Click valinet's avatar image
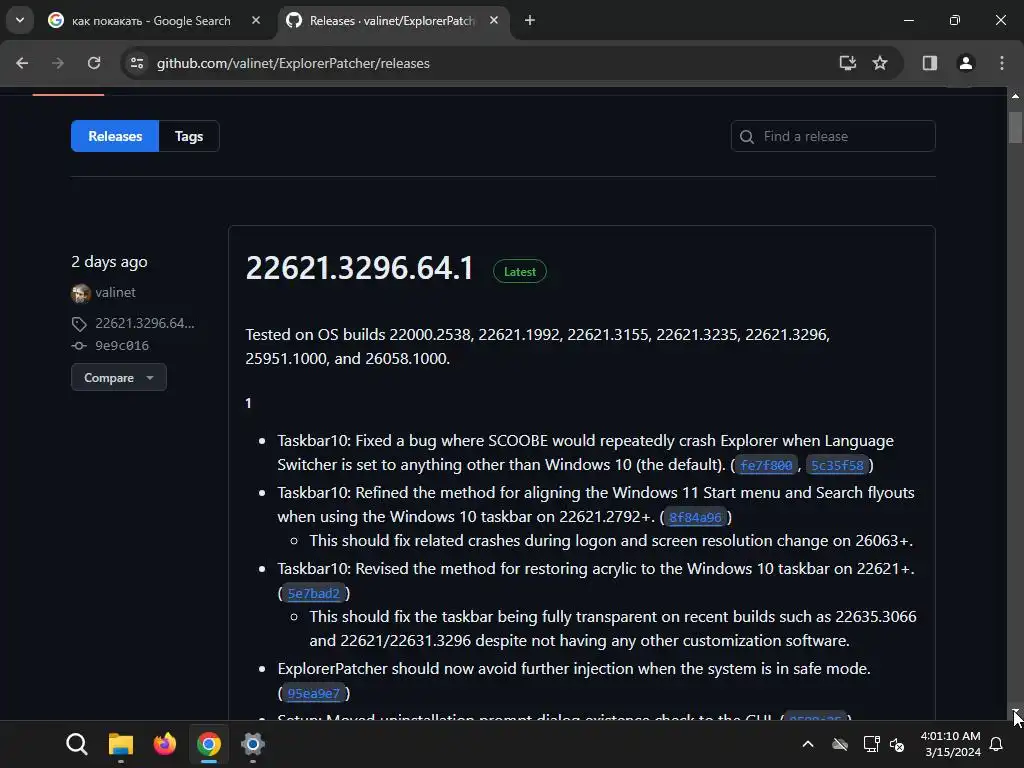 click(x=80, y=293)
